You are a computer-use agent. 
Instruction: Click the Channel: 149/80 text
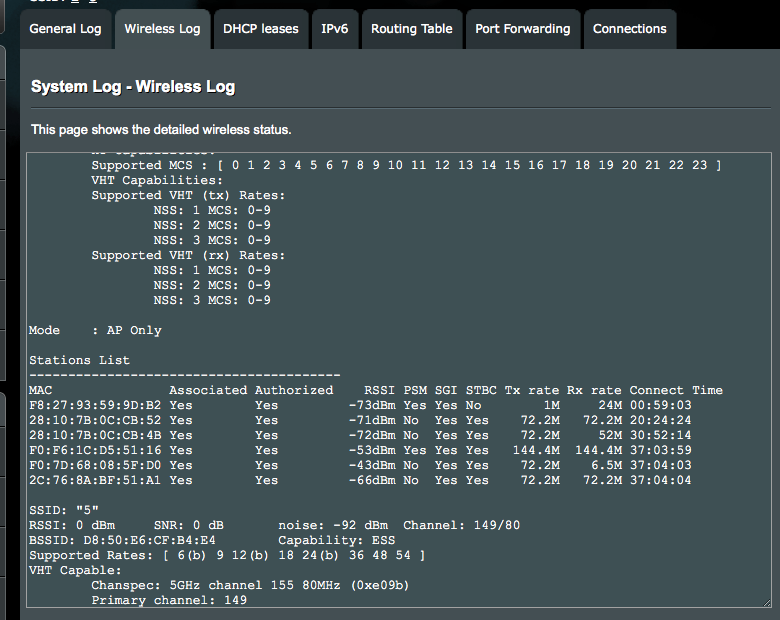pos(461,525)
